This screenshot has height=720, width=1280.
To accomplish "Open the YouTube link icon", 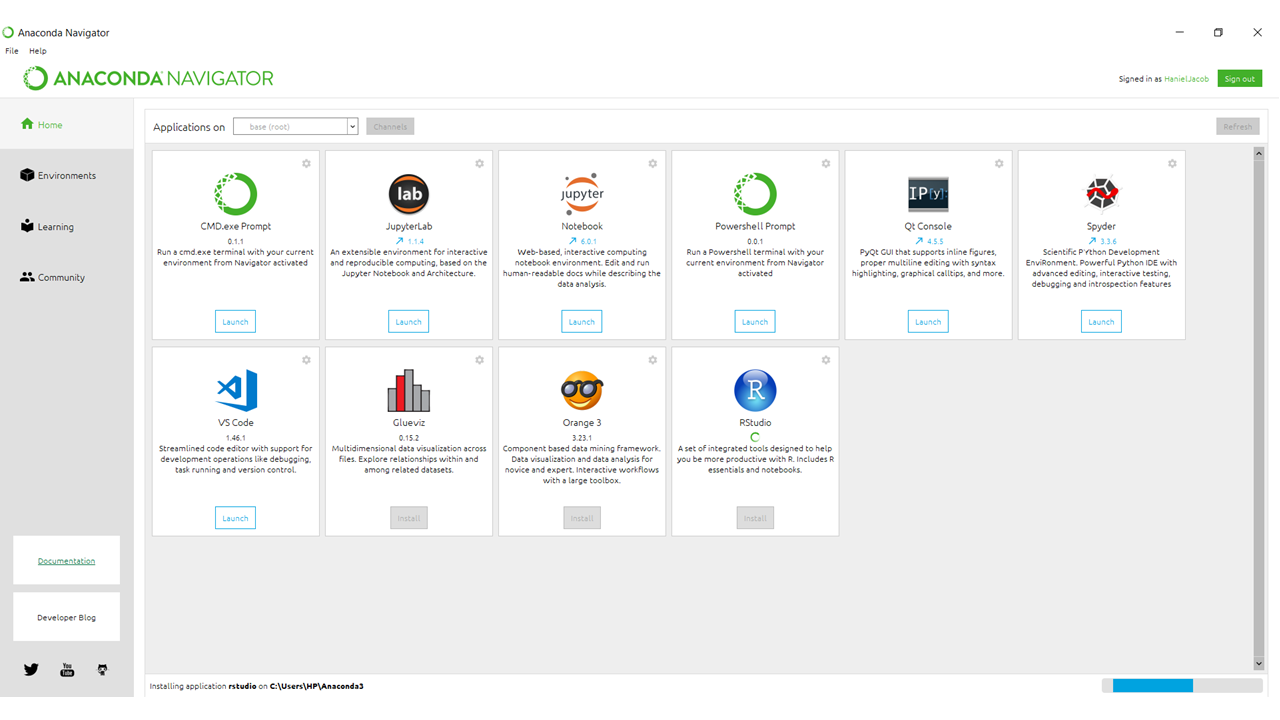I will [x=67, y=670].
